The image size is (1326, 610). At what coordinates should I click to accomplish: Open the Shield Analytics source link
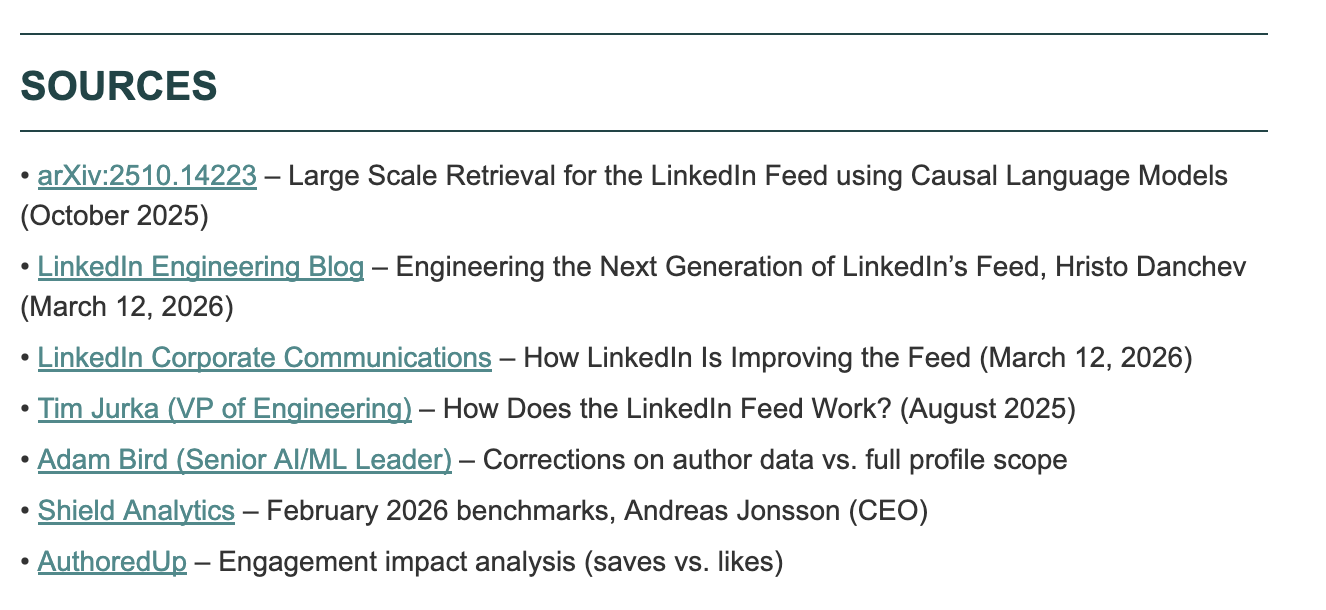click(x=136, y=511)
